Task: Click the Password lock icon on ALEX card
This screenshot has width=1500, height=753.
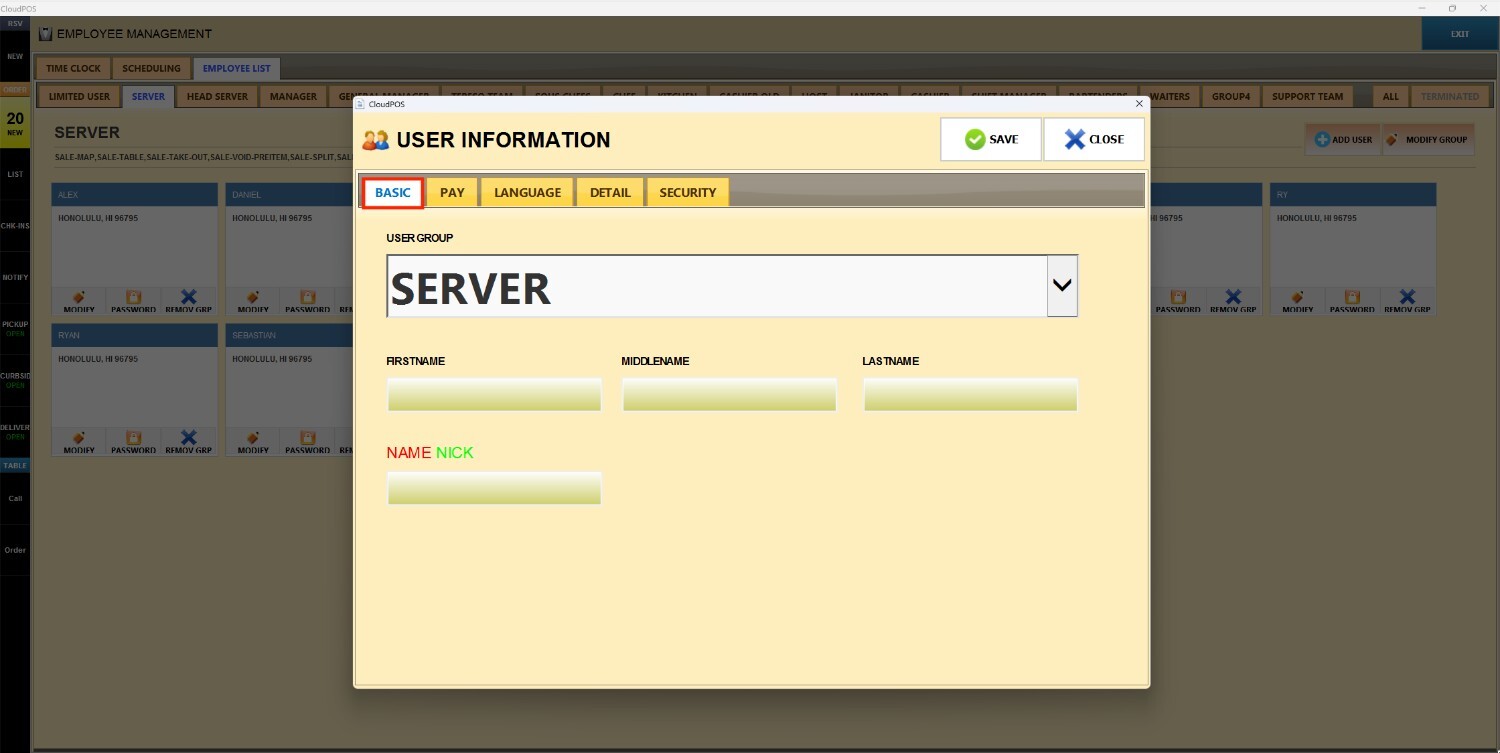Action: 134,297
